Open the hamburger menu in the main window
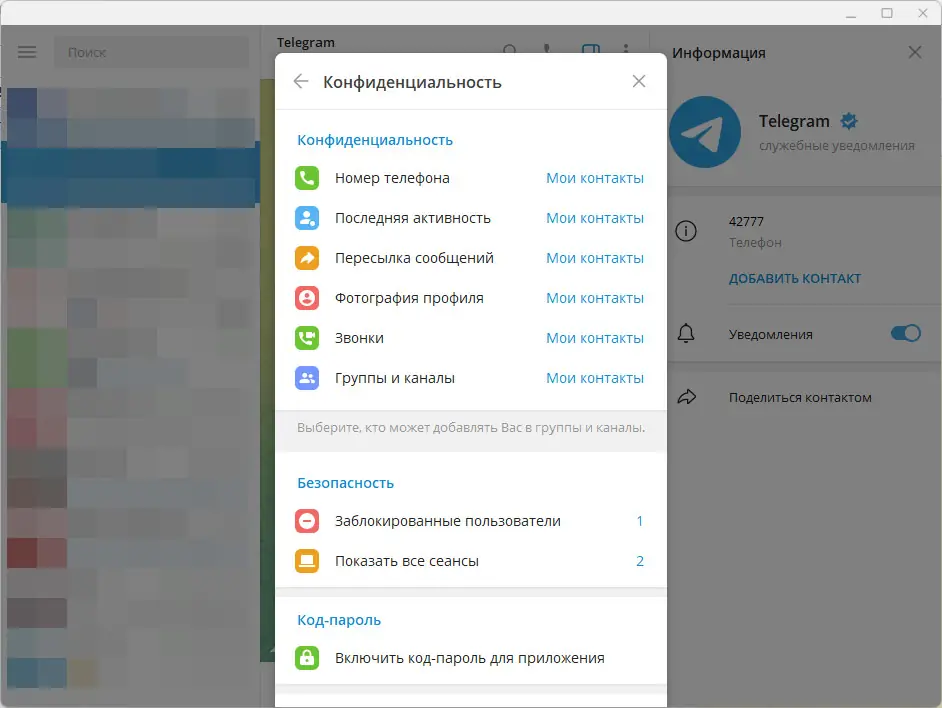Screen dimensions: 942x708 coord(27,52)
